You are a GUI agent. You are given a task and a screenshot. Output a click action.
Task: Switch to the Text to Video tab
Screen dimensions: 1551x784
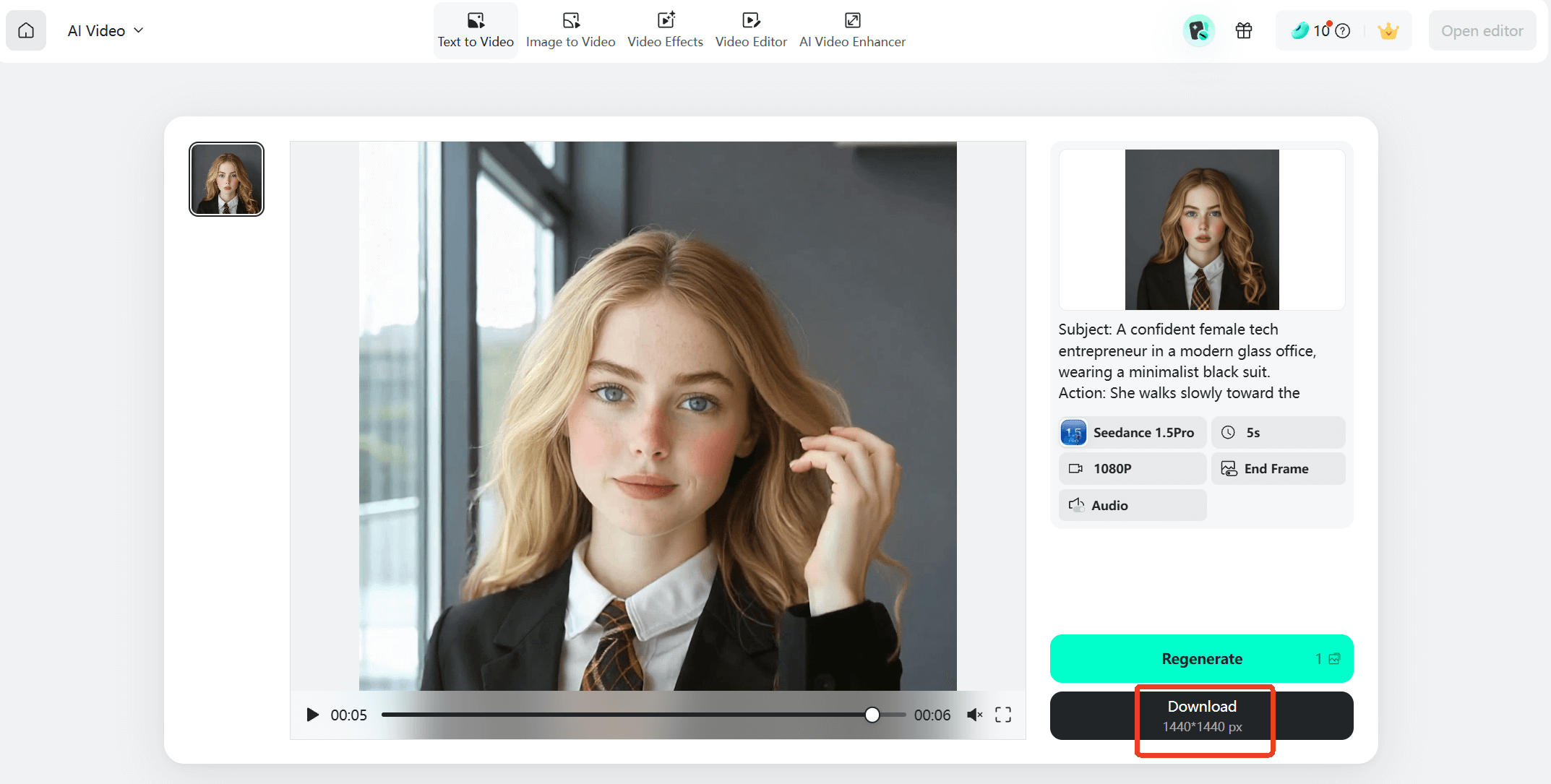pos(475,30)
